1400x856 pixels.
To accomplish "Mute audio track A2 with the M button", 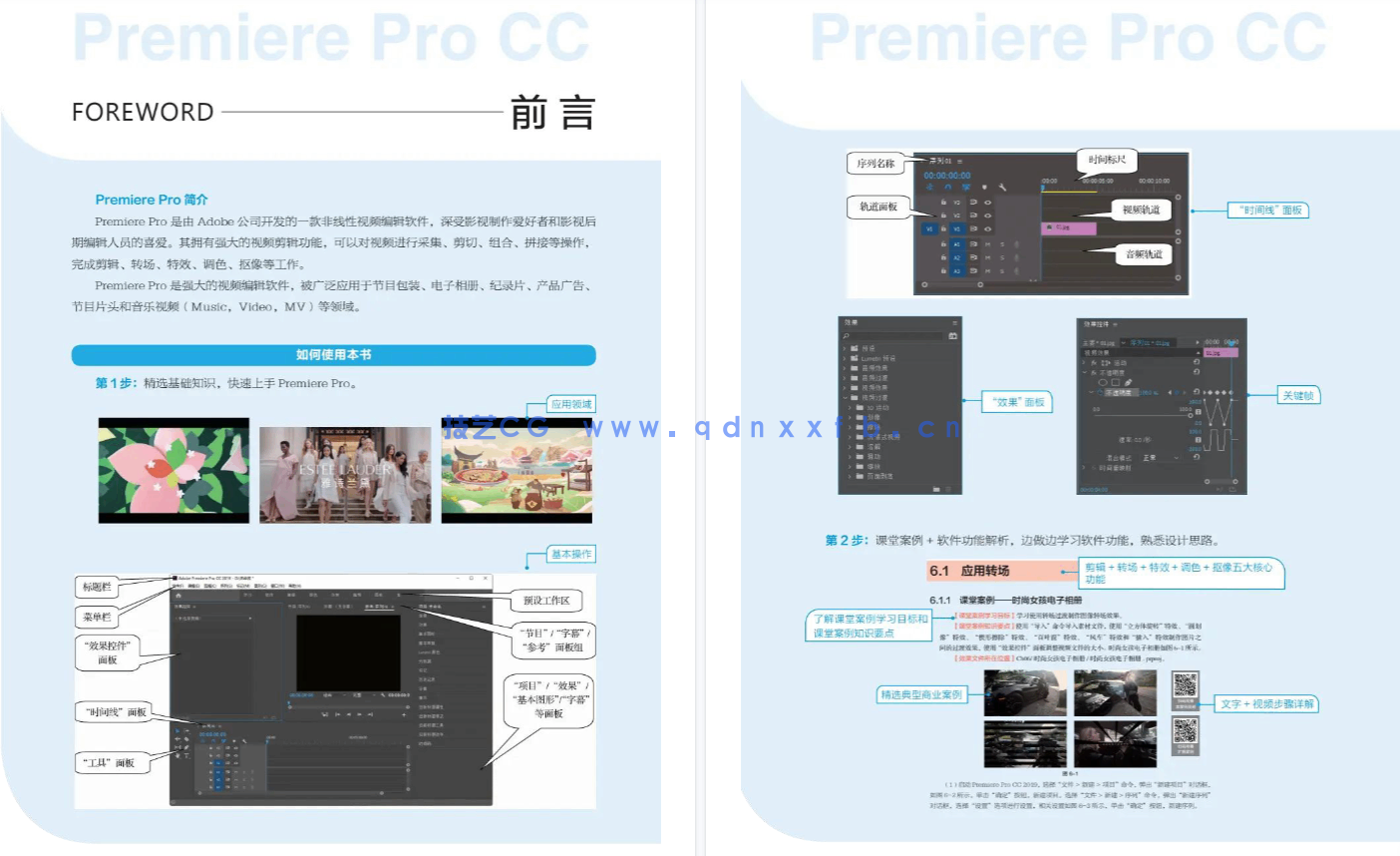I will [987, 258].
